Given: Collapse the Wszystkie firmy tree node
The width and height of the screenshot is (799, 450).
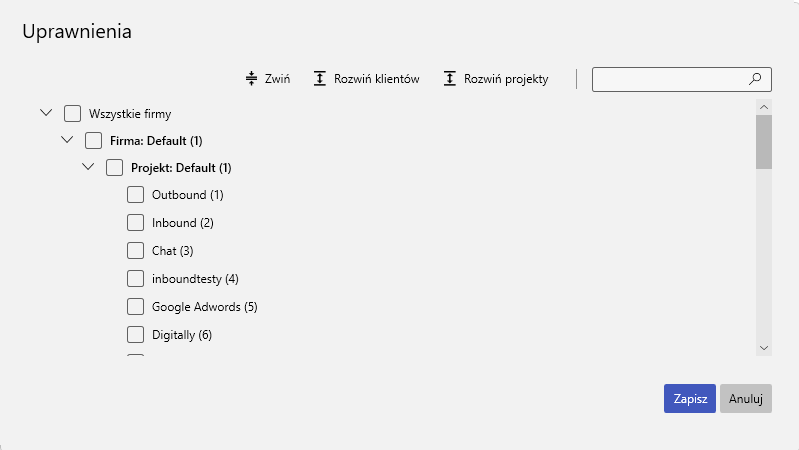Looking at the screenshot, I should [x=45, y=114].
